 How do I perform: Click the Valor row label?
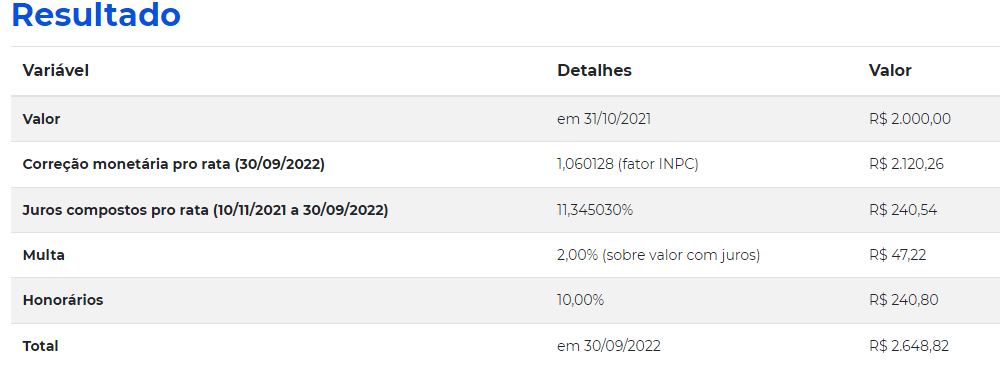coord(41,119)
